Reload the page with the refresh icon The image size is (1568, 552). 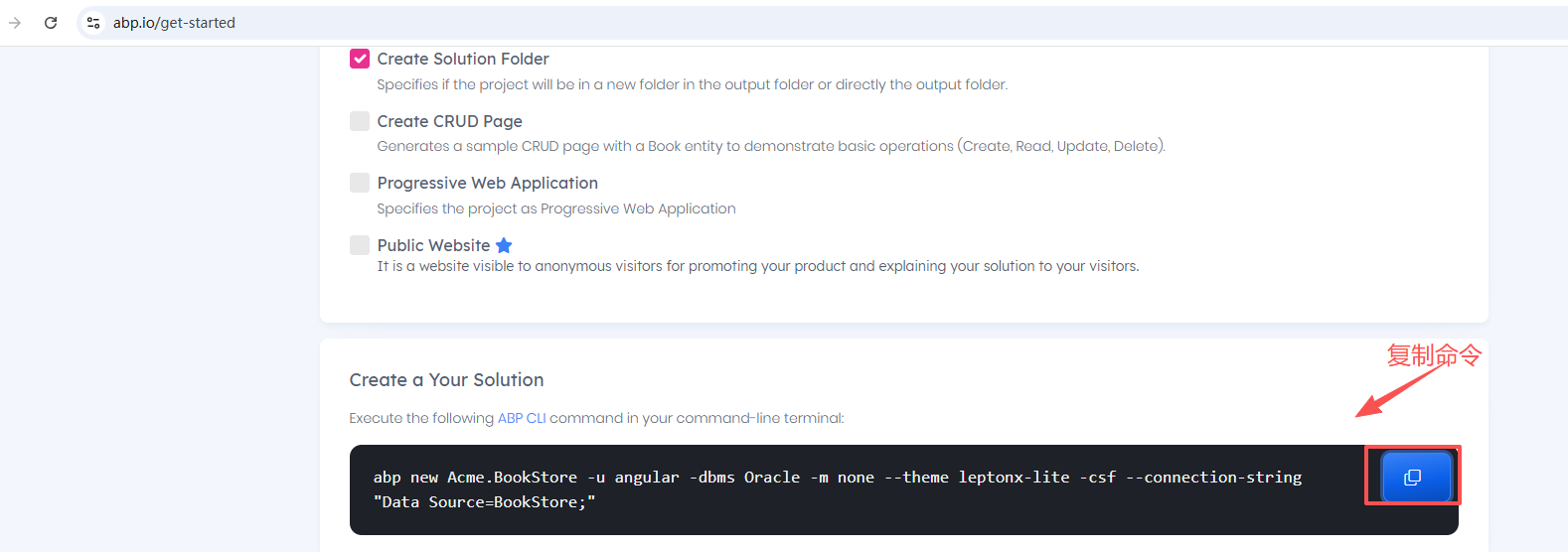(x=51, y=23)
